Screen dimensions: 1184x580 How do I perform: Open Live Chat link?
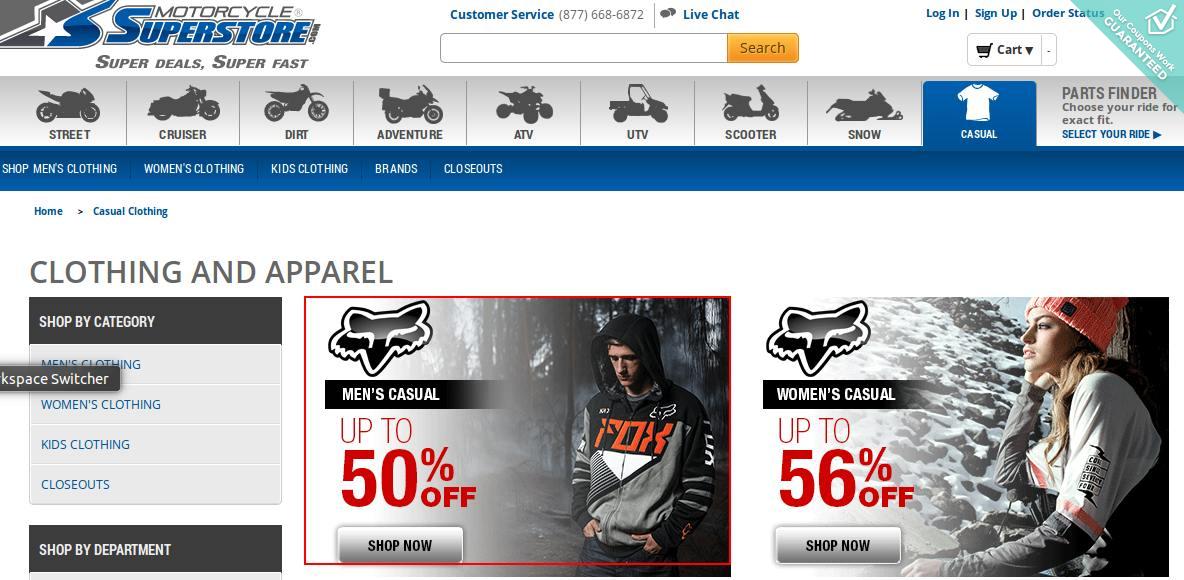pos(711,14)
